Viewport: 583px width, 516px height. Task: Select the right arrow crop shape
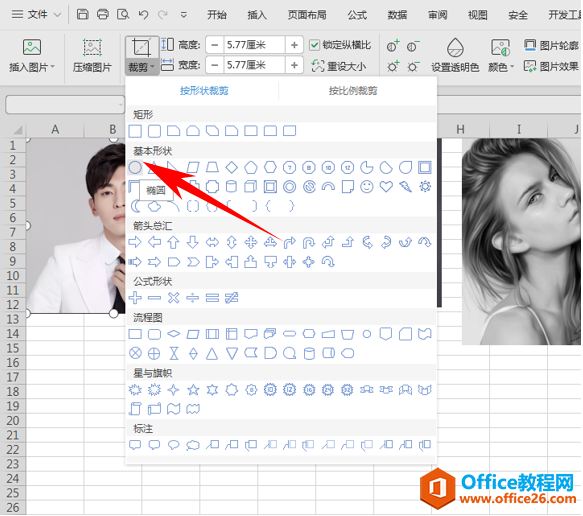[135, 242]
